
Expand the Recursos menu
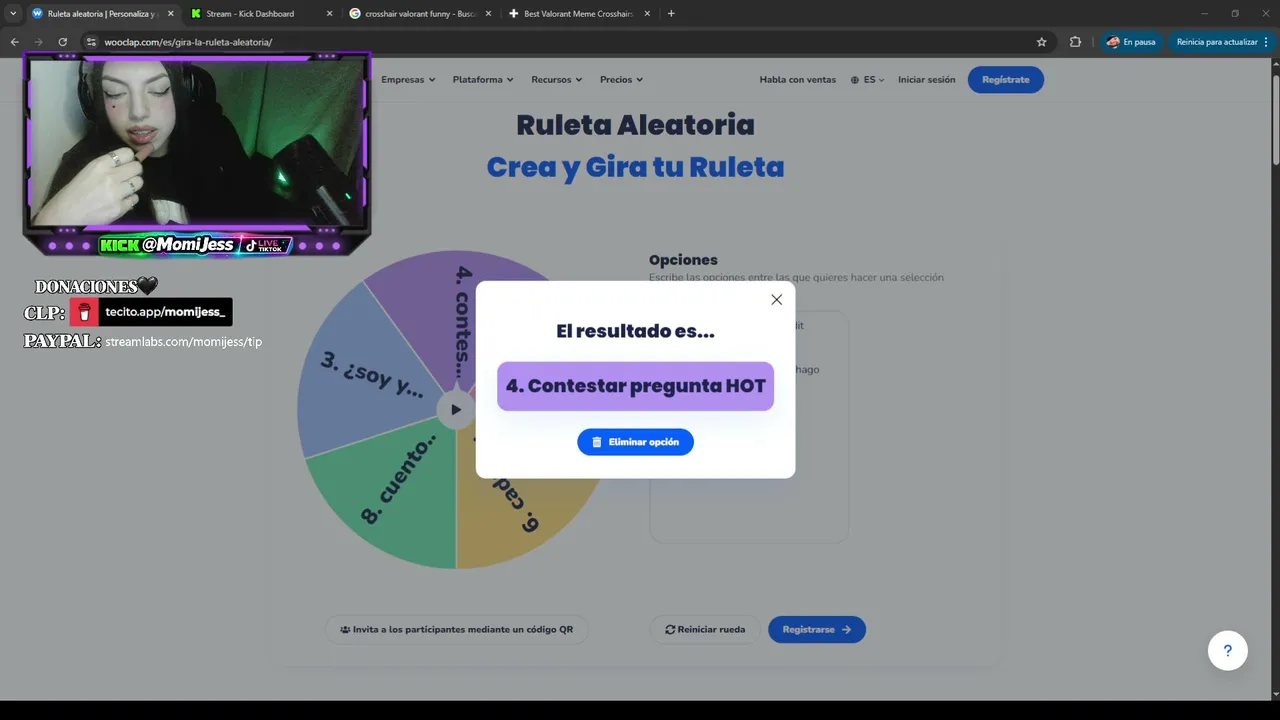[x=557, y=80]
